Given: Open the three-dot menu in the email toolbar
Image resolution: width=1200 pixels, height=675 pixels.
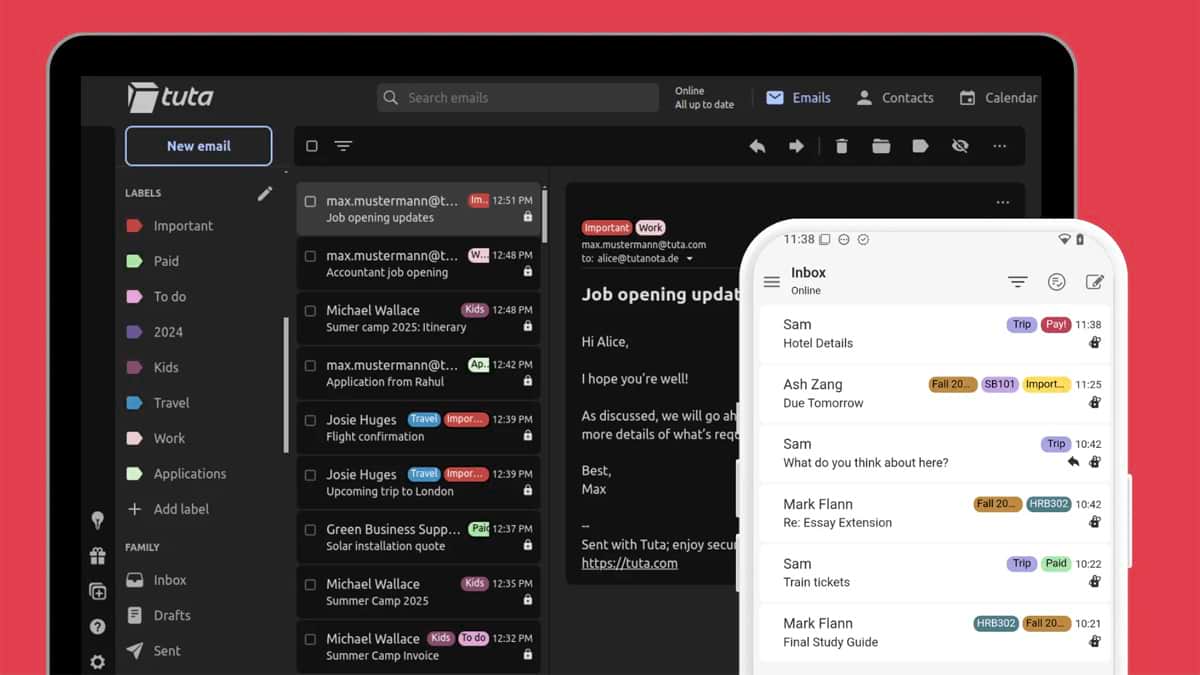Looking at the screenshot, I should (999, 146).
